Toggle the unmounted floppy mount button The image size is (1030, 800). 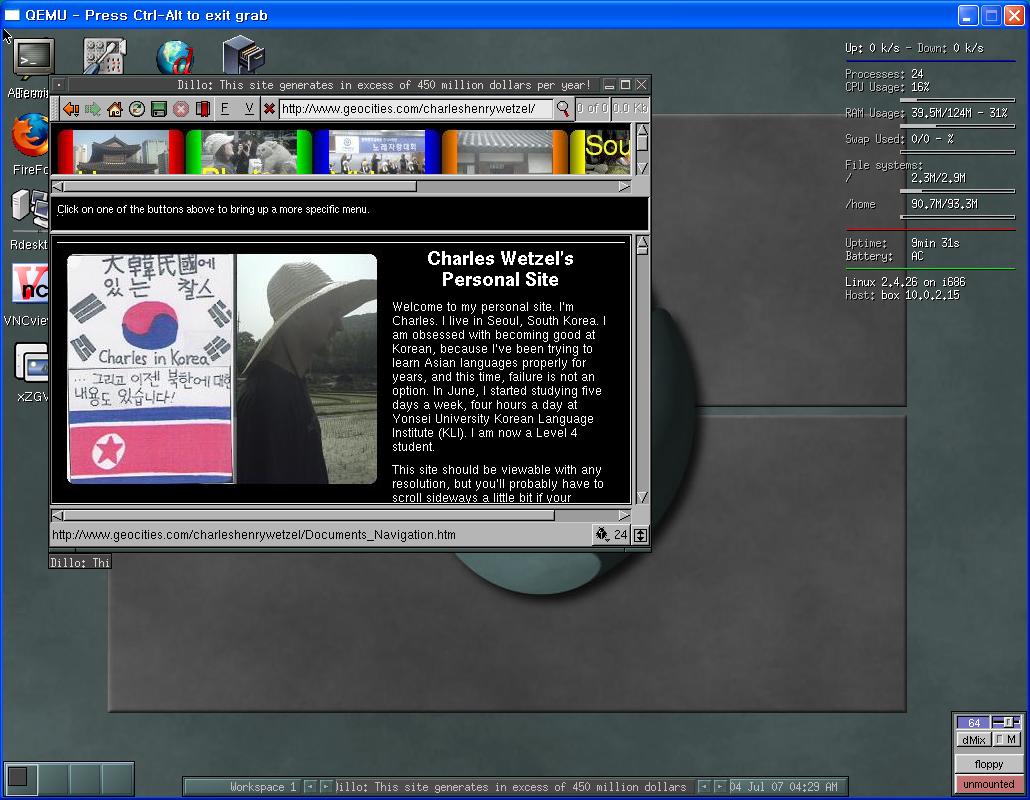click(988, 784)
